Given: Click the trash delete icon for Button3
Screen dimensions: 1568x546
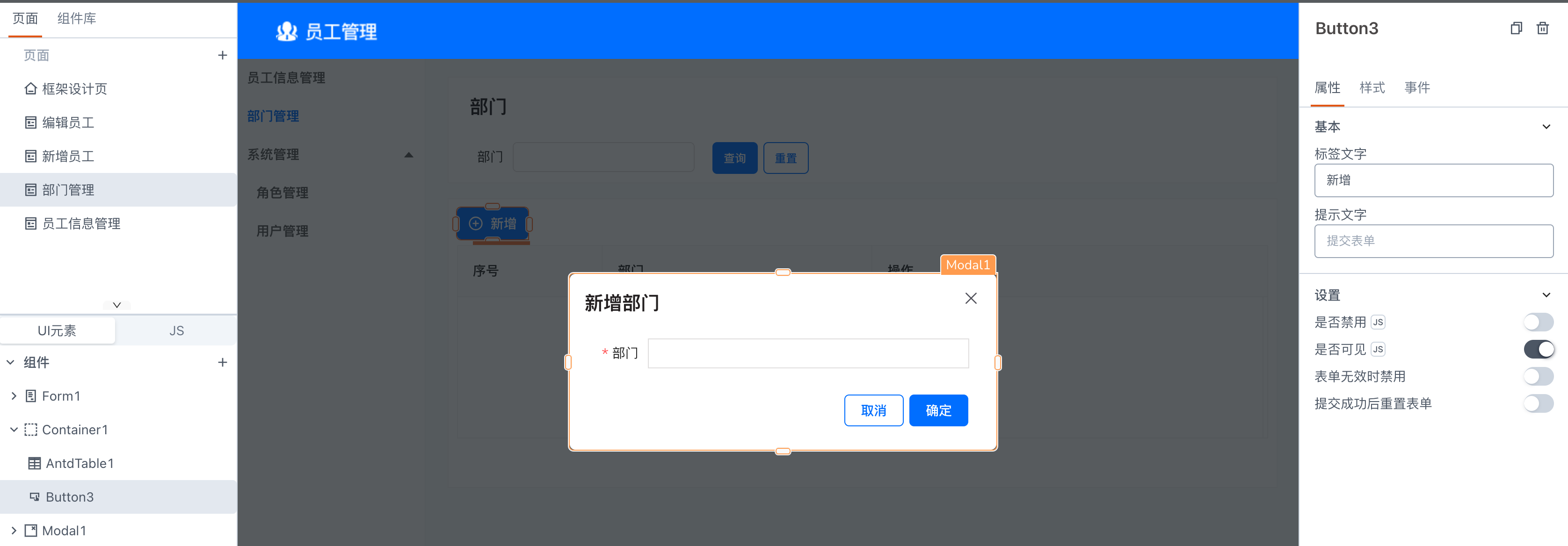Looking at the screenshot, I should coord(1542,29).
